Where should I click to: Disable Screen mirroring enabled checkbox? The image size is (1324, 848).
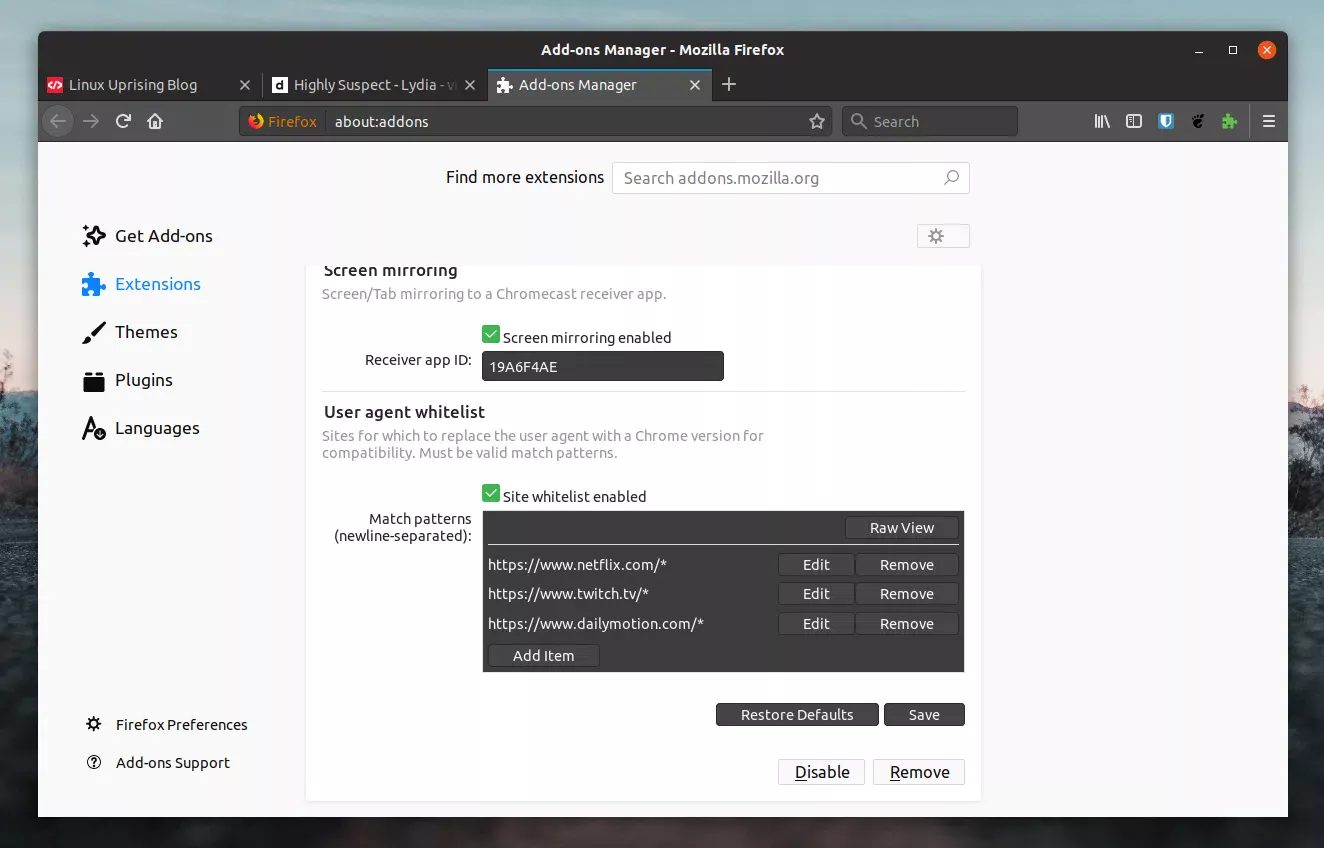pyautogui.click(x=490, y=333)
